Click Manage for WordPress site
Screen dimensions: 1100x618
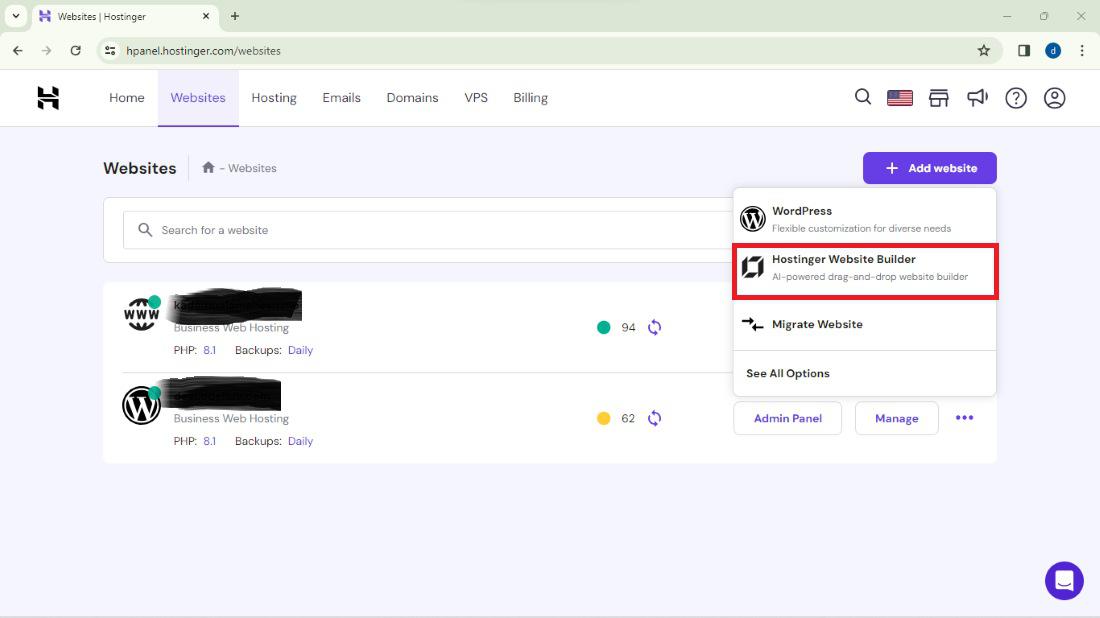coord(897,418)
